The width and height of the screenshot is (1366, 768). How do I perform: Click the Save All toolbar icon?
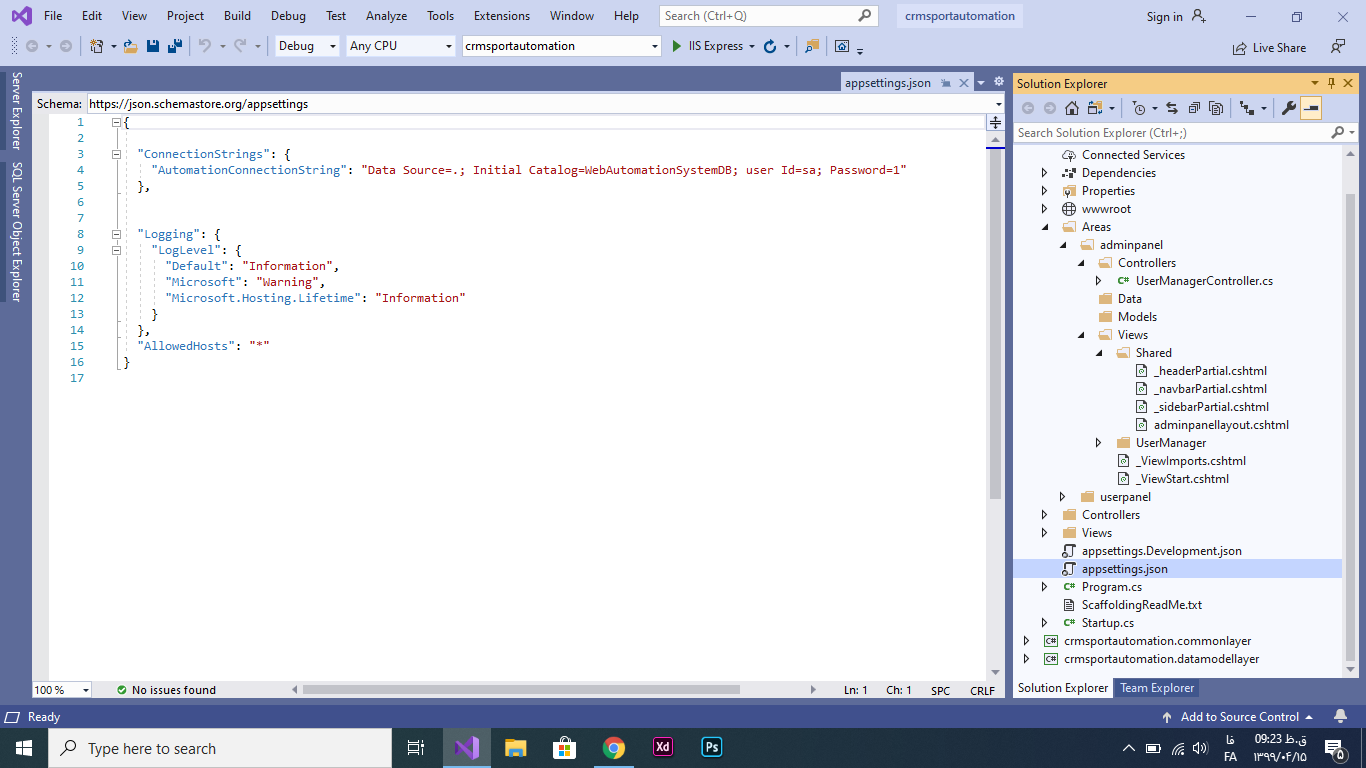[175, 46]
